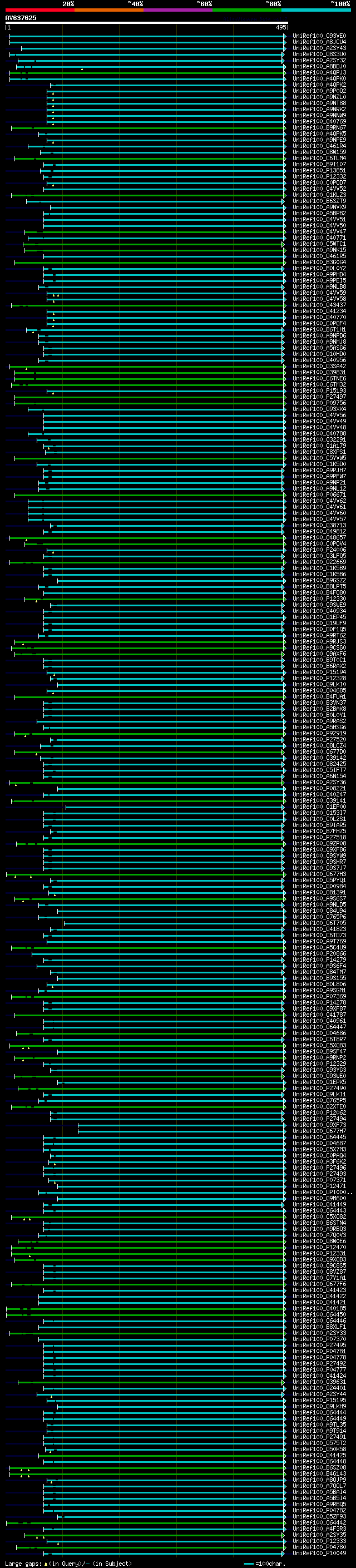Select hit label UniRef100_C5XQ82
This screenshot has height=1568, width=356.
(319, 1217)
